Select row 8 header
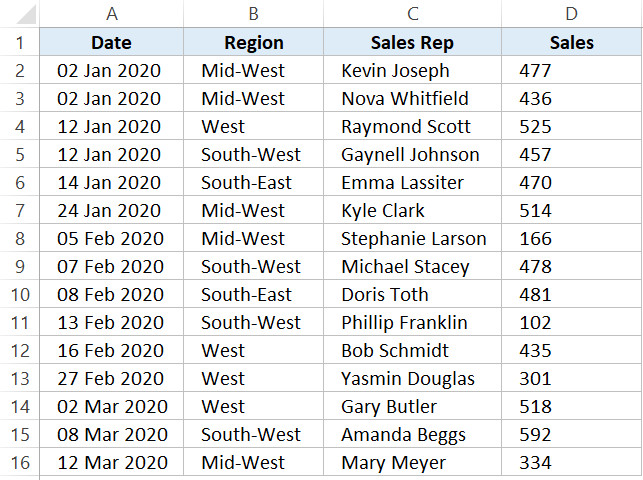Viewport: 643px width, 480px height. tap(19, 239)
